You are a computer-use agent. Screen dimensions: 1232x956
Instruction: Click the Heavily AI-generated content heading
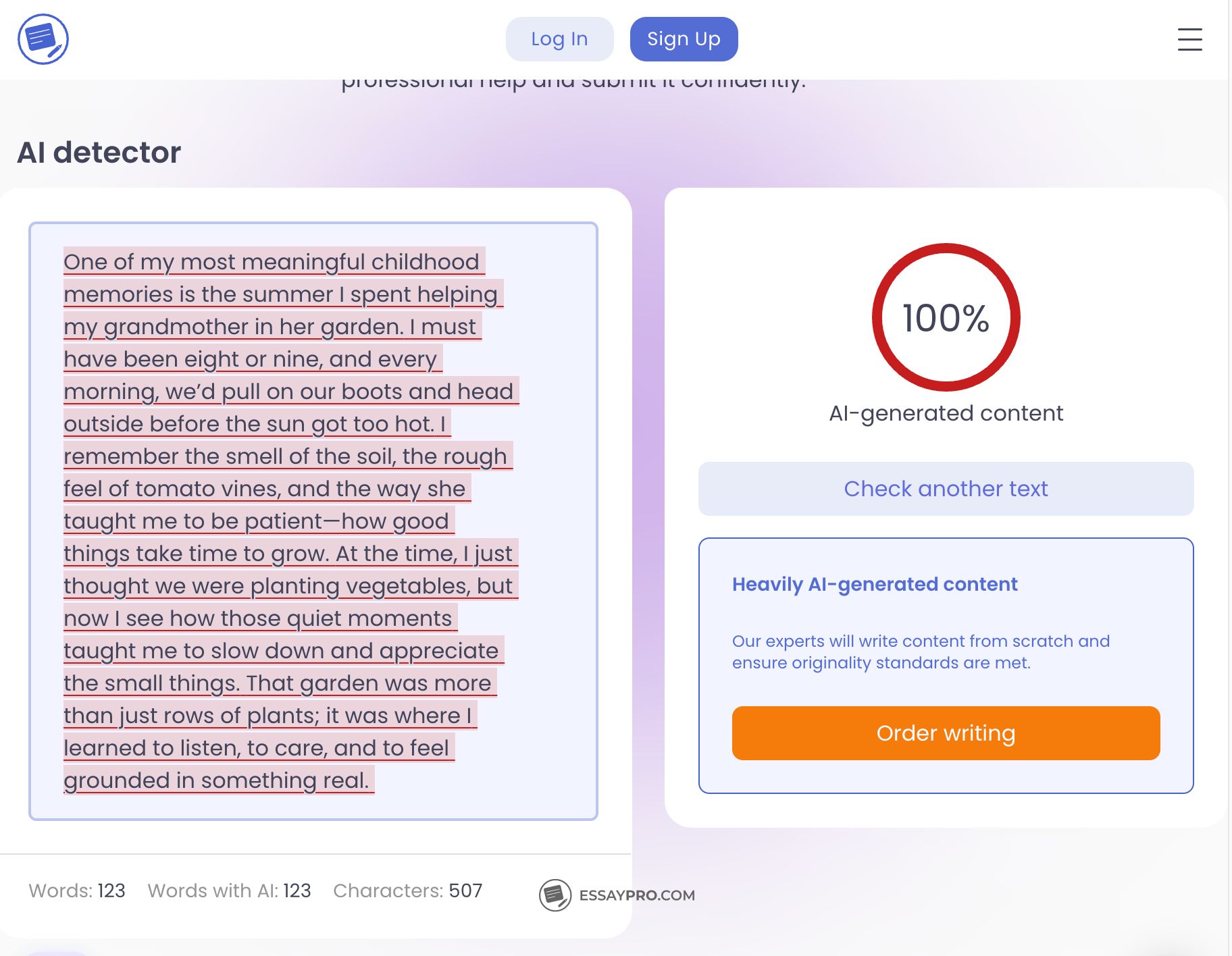(874, 584)
